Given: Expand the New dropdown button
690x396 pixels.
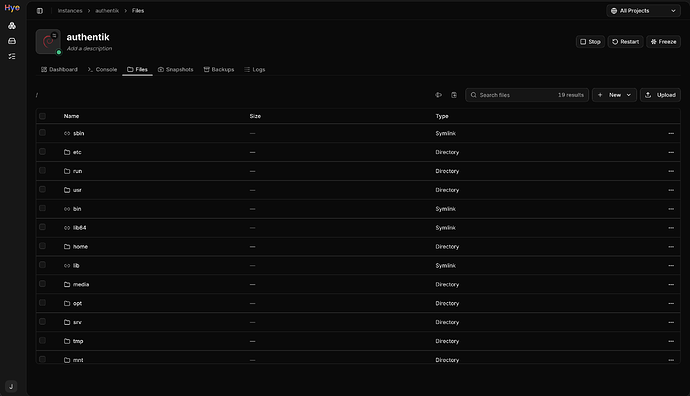Looking at the screenshot, I should [x=614, y=95].
